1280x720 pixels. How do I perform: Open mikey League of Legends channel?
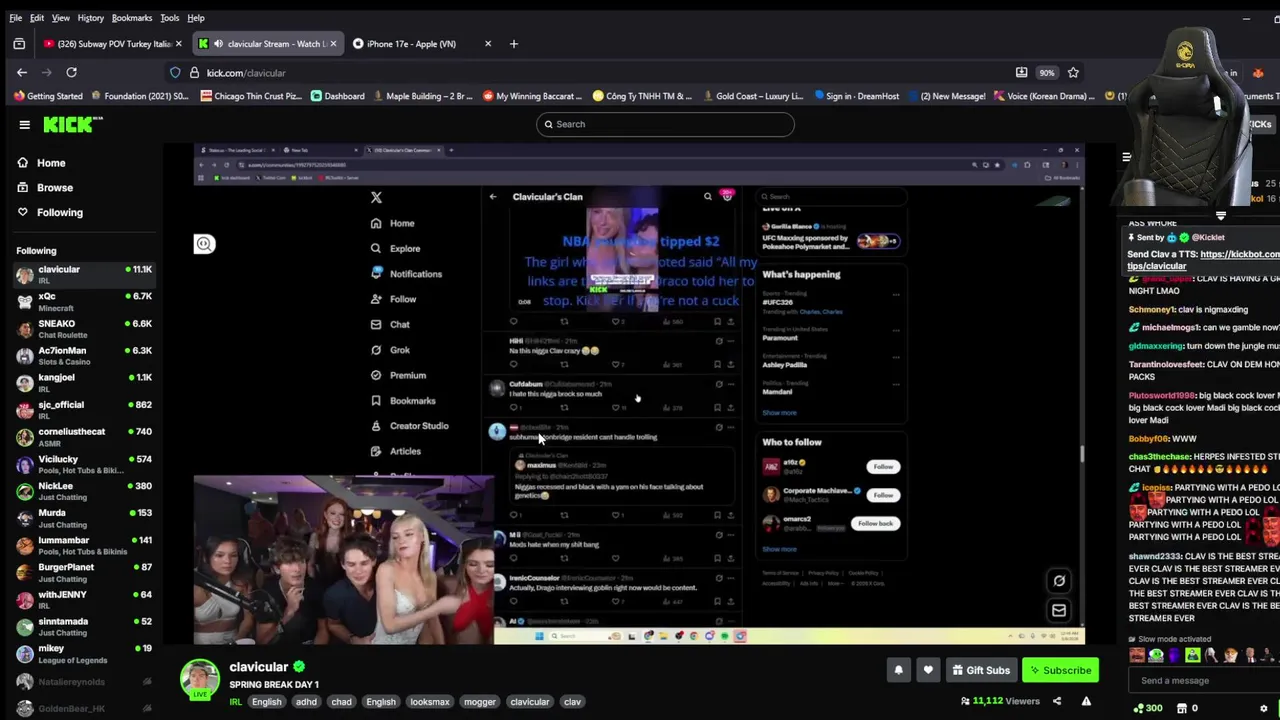[x=84, y=654]
